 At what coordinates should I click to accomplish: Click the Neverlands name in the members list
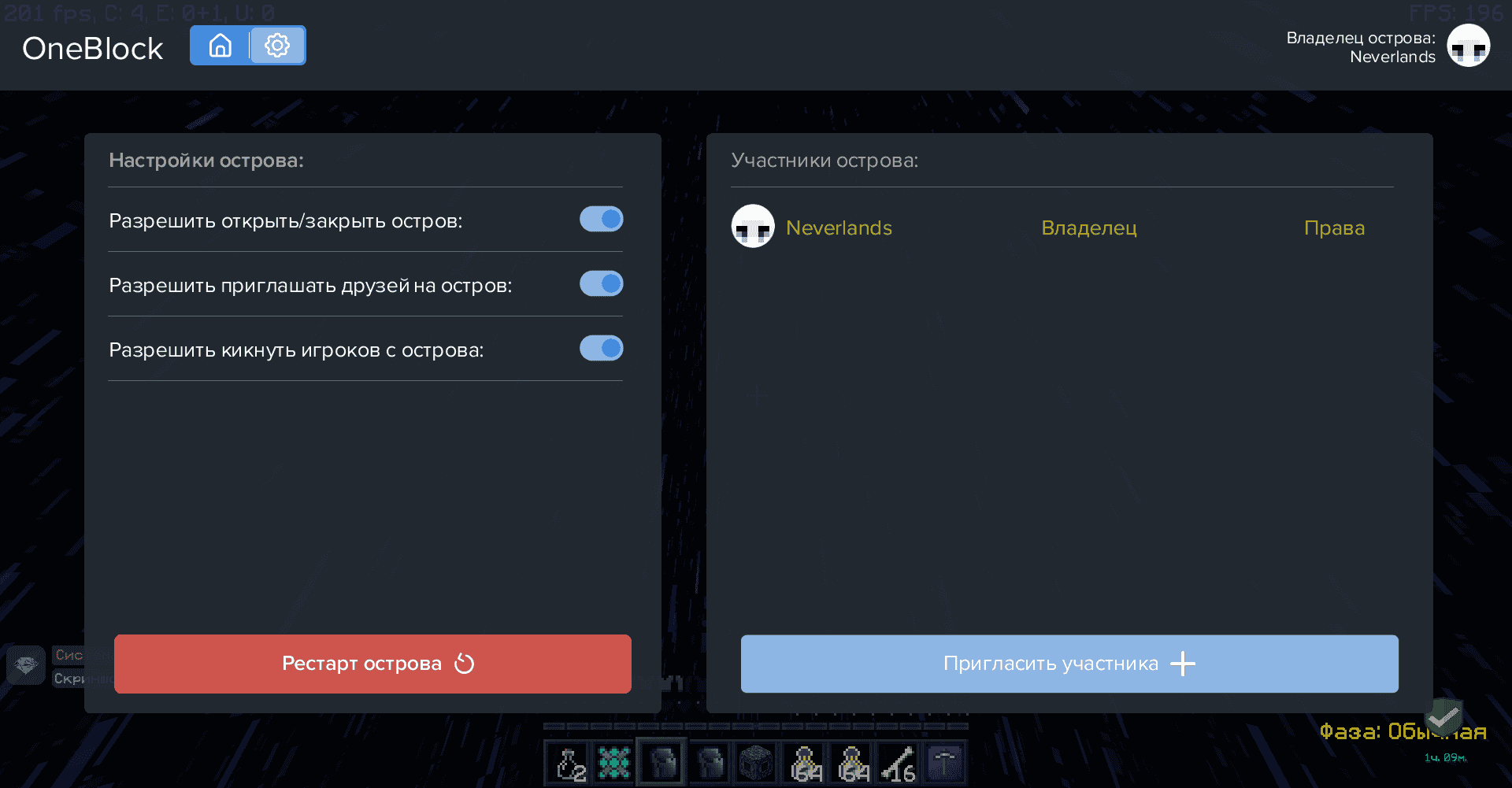point(839,228)
